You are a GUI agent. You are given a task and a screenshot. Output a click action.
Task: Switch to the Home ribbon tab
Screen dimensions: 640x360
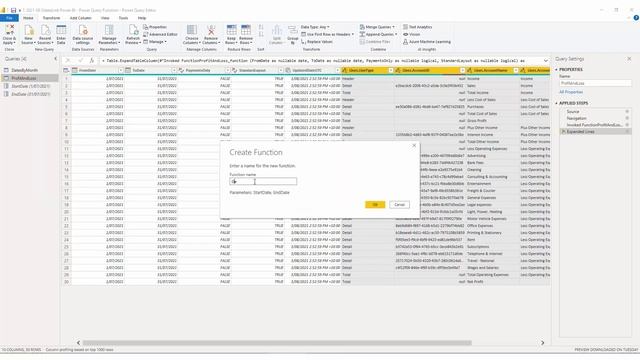[x=28, y=18]
